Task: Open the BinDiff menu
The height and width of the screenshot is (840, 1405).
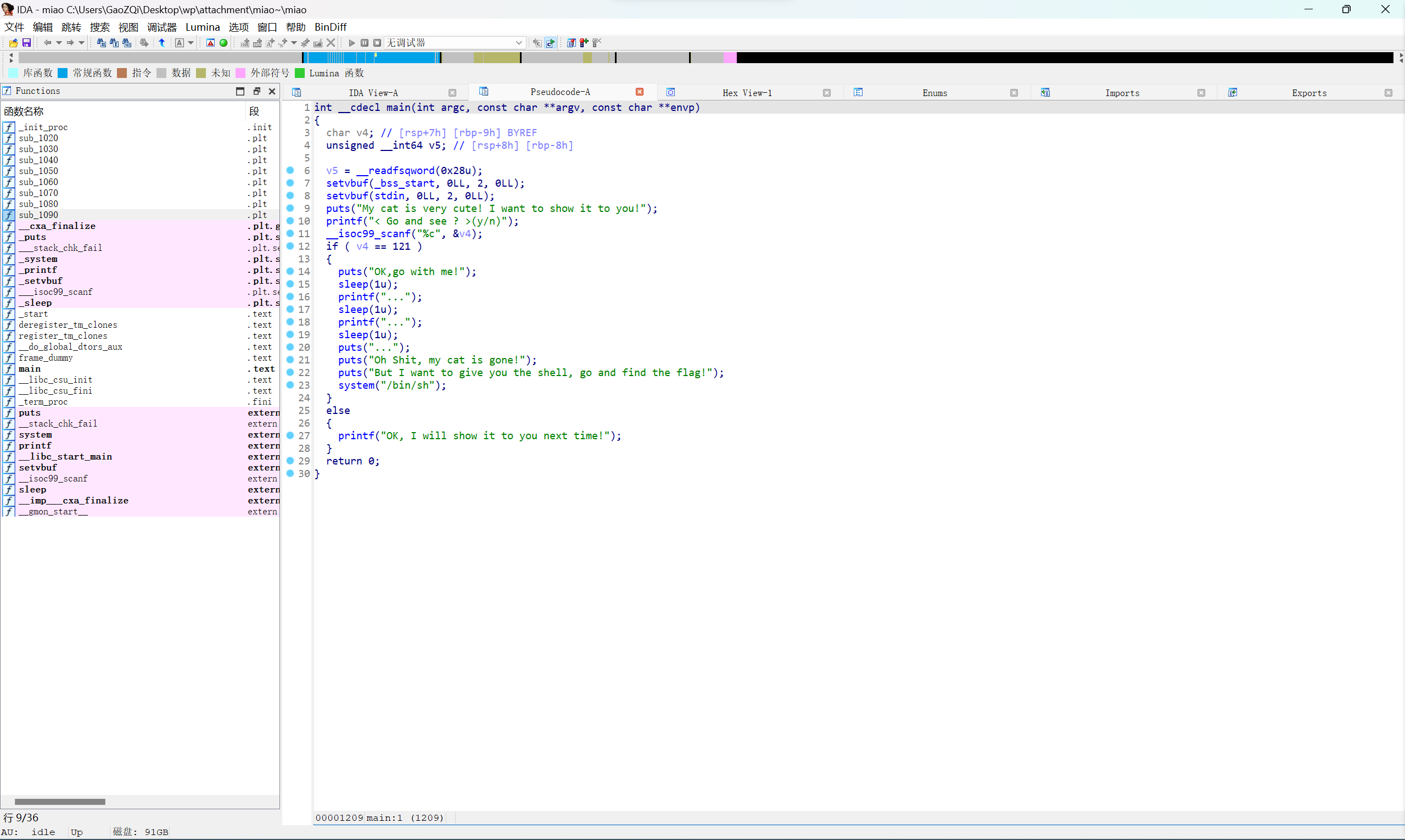Action: pos(331,27)
